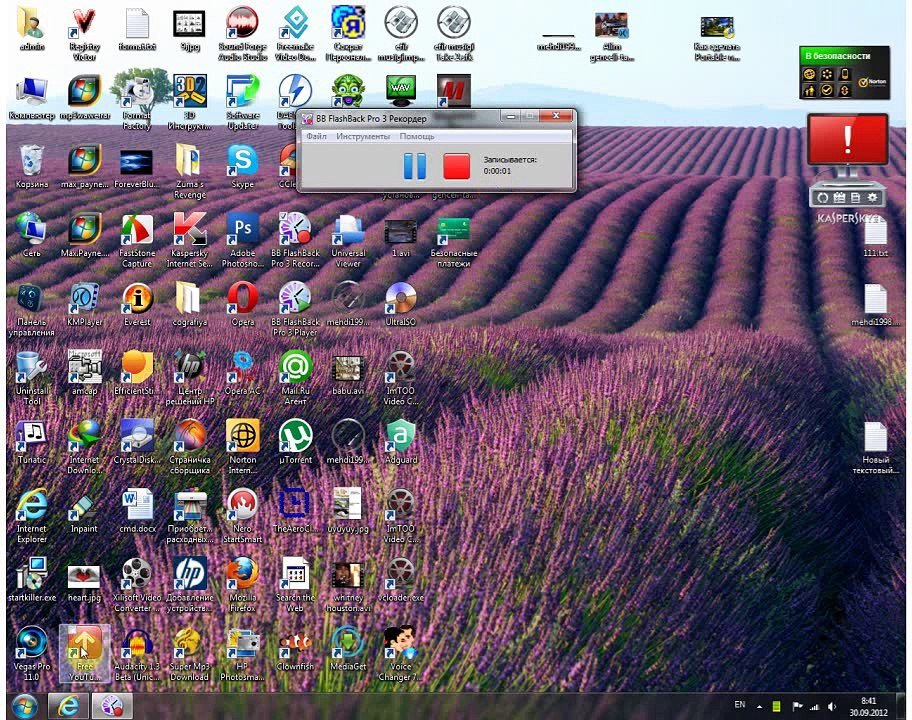This screenshot has width=912, height=720.
Task: Select the Adguard desktop icon
Action: [401, 441]
